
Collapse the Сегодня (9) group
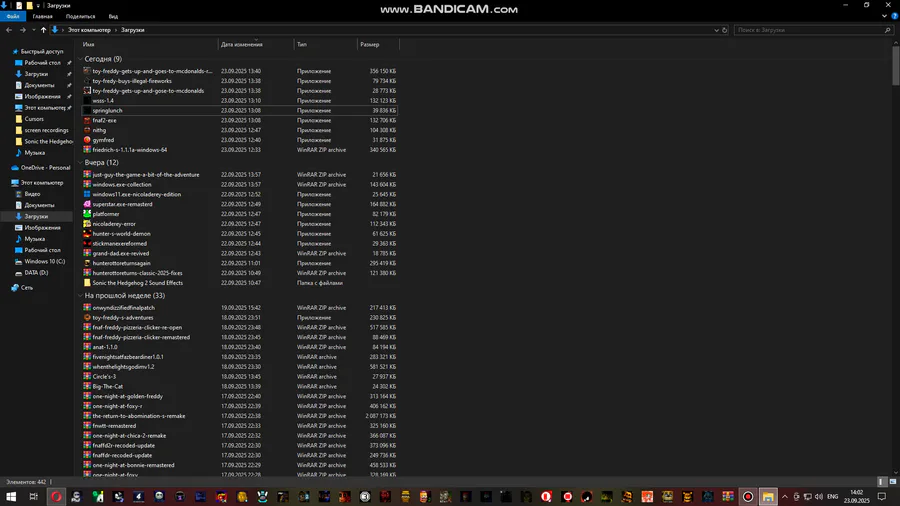[x=80, y=59]
